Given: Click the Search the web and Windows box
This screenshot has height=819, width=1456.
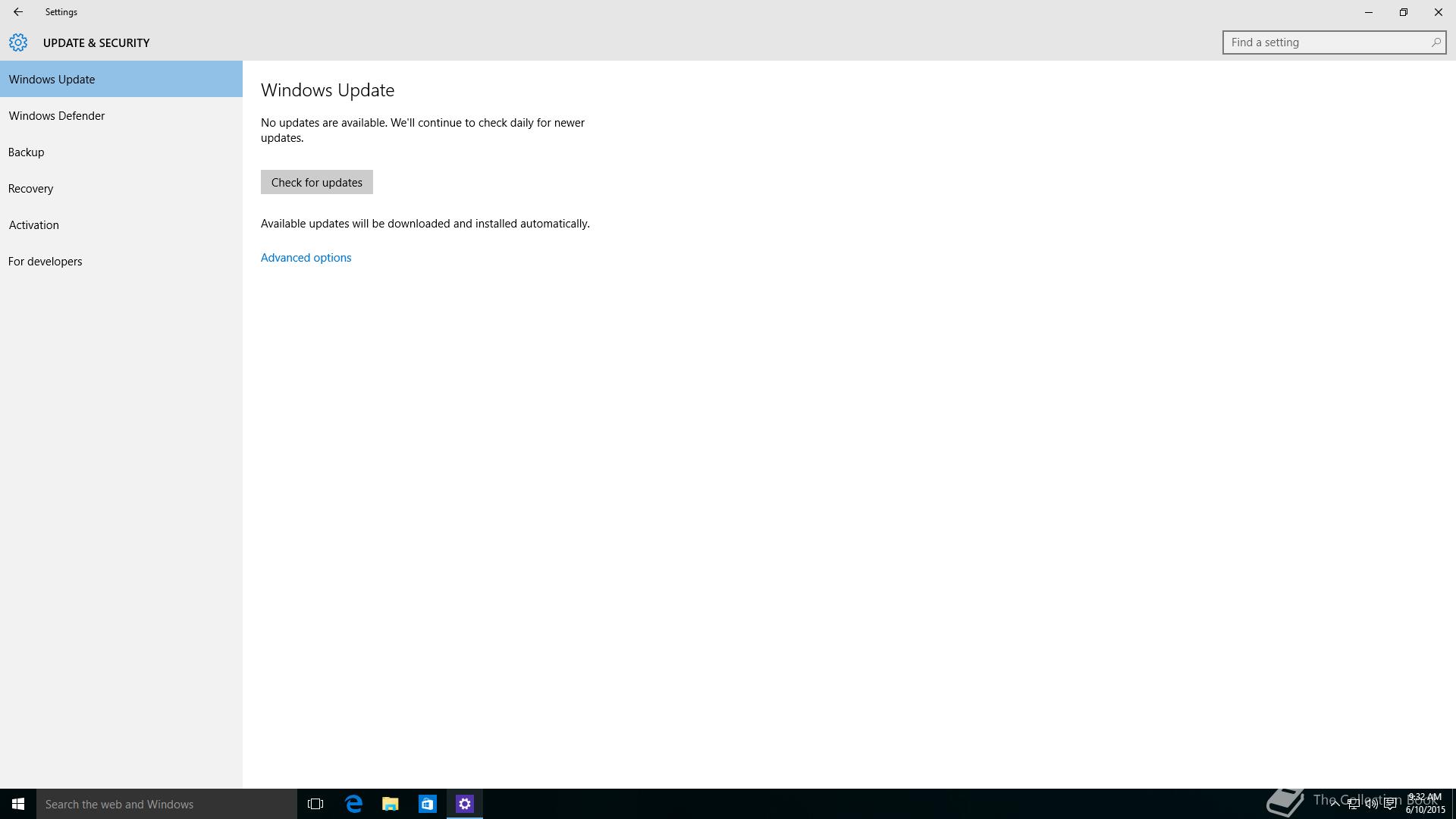Looking at the screenshot, I should coord(167,804).
